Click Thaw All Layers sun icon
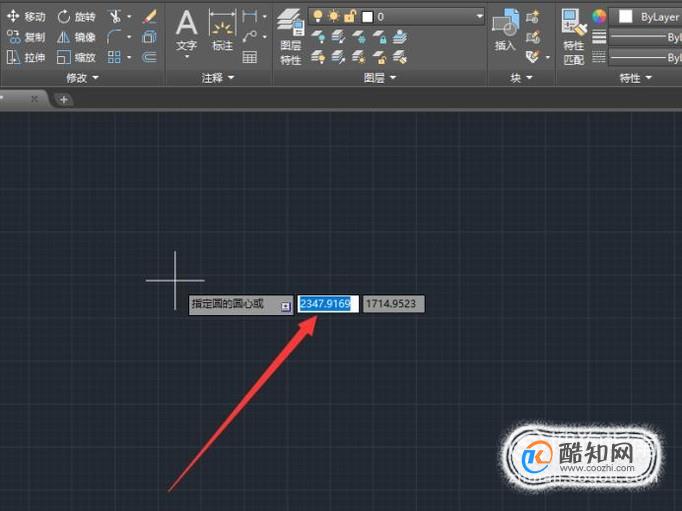Viewport: 682px width, 511px height. coord(359,57)
